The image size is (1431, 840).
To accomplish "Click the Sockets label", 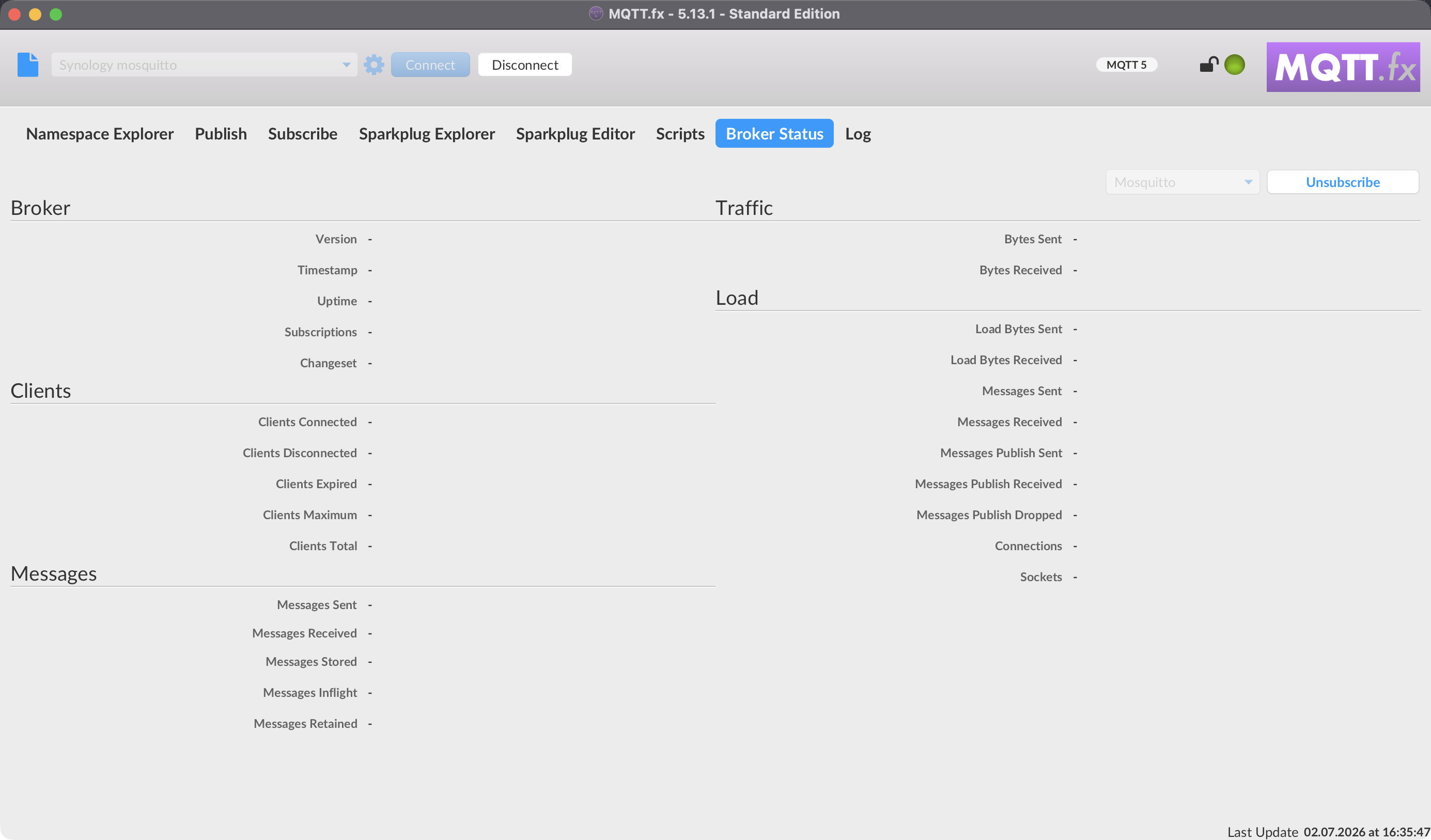I will tap(1041, 577).
